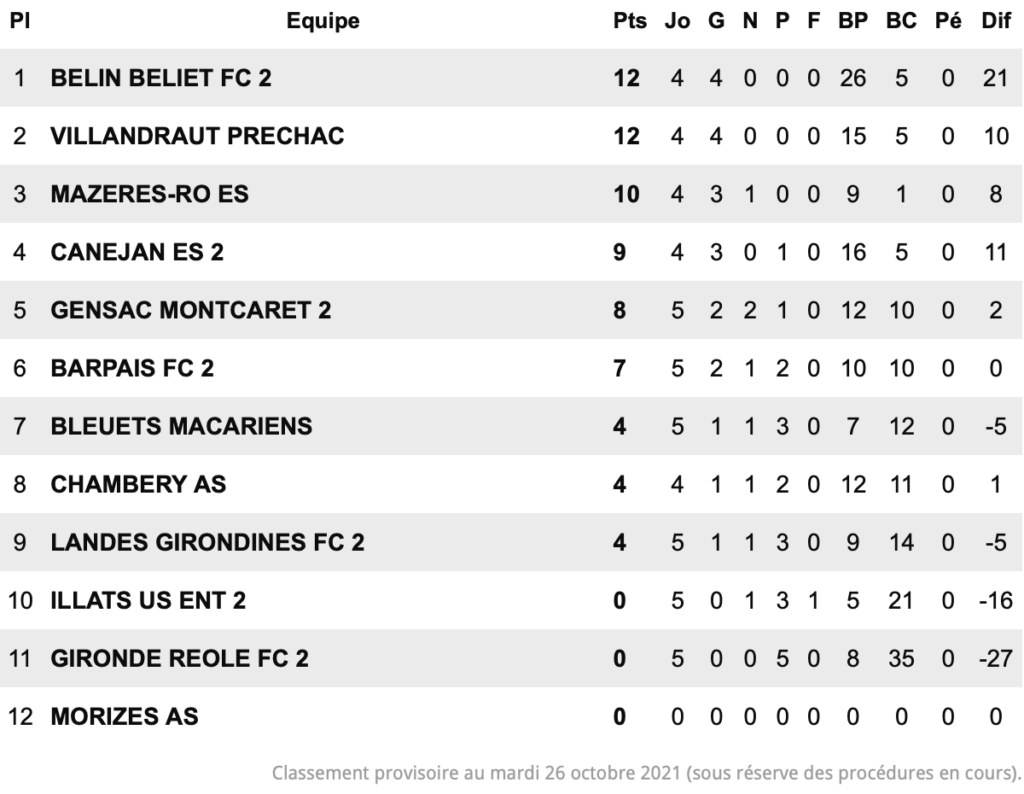Select MORIZES AS team name
This screenshot has height=794, width=1024.
pos(124,717)
